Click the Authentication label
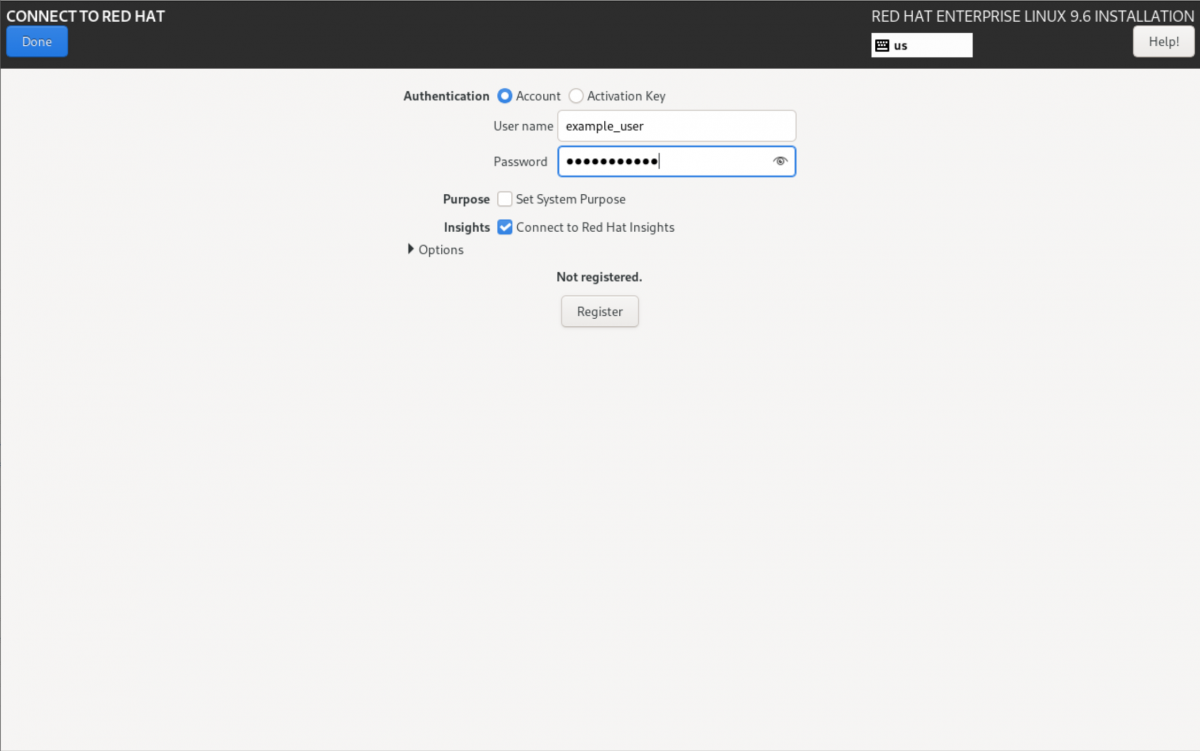 pyautogui.click(x=446, y=96)
